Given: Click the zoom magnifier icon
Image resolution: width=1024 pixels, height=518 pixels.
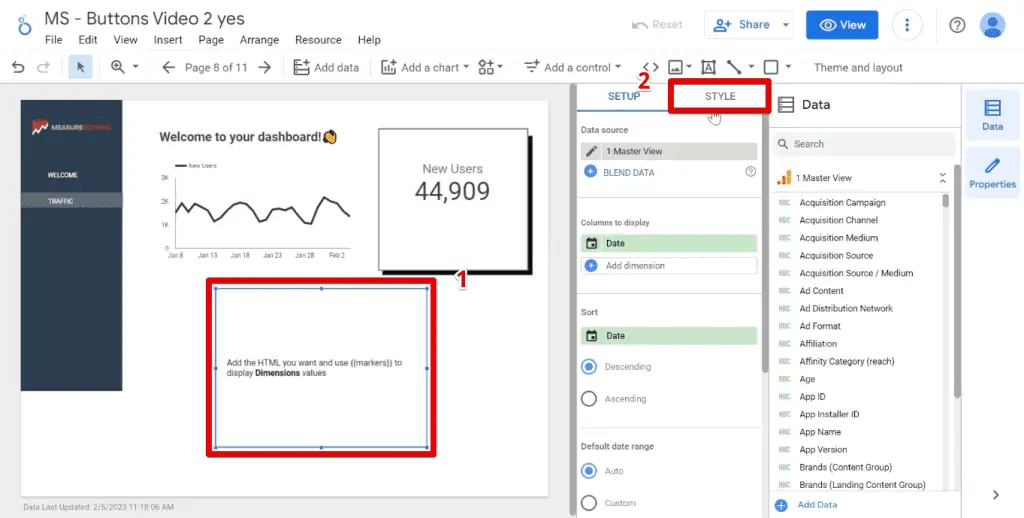Looking at the screenshot, I should click(x=118, y=67).
